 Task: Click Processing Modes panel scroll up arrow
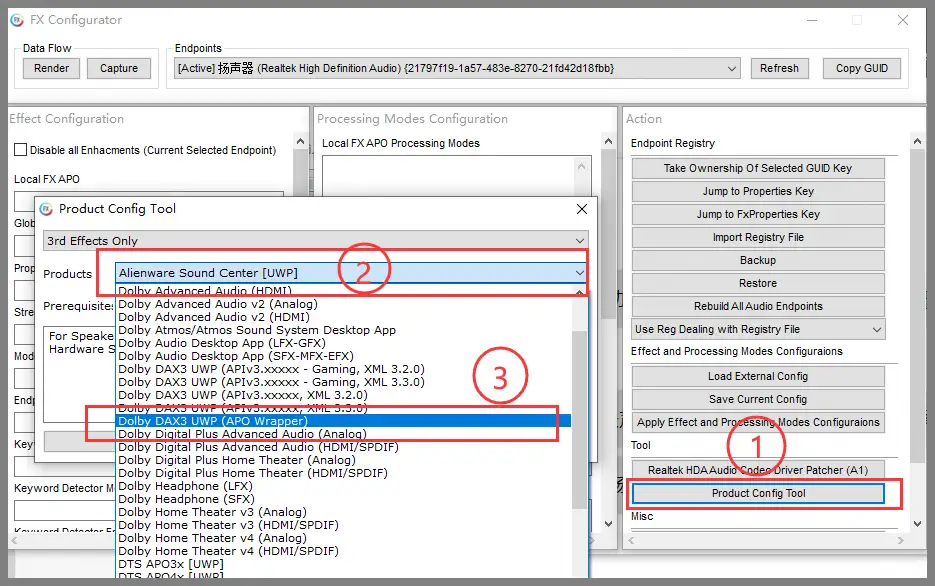click(608, 141)
